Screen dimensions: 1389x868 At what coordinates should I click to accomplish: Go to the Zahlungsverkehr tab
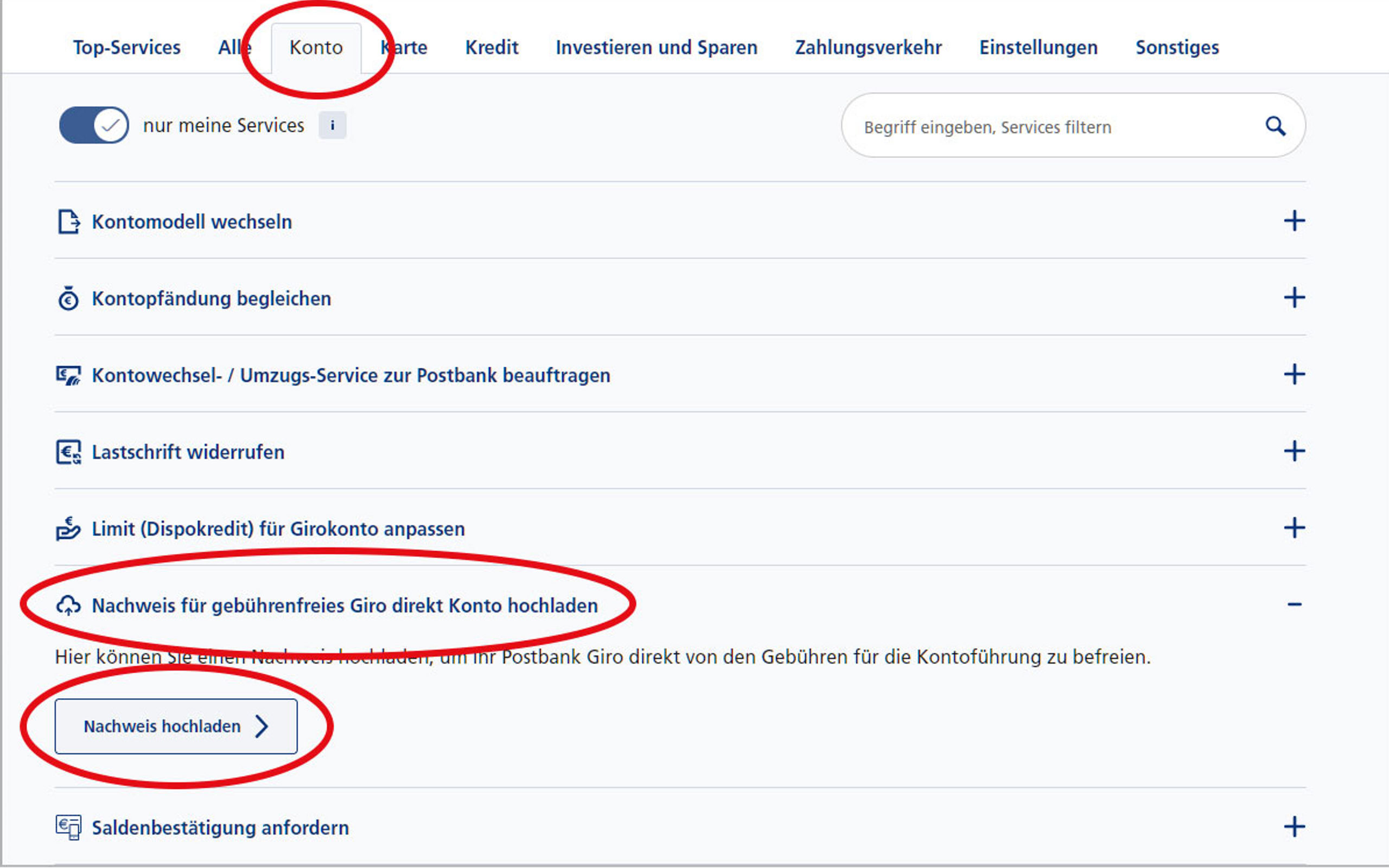tap(869, 48)
